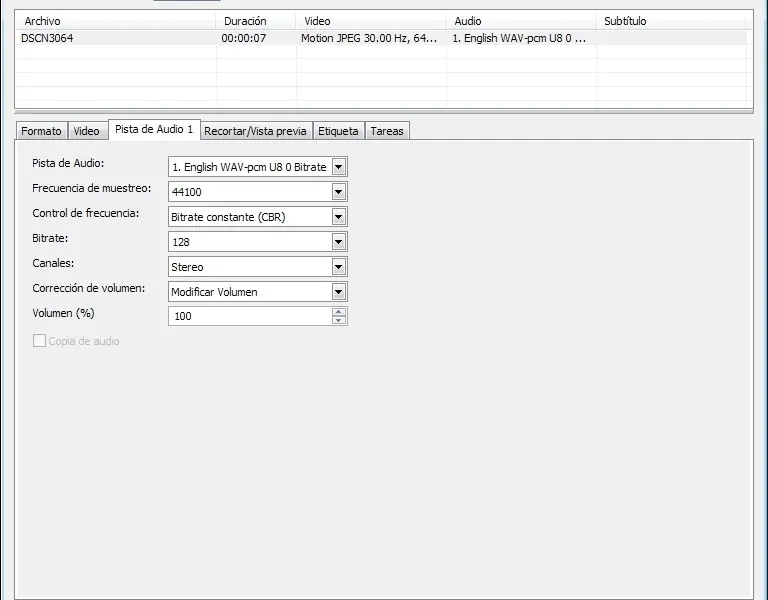Viewport: 768px width, 600px height.
Task: Open the Tareas tab
Action: 387,131
